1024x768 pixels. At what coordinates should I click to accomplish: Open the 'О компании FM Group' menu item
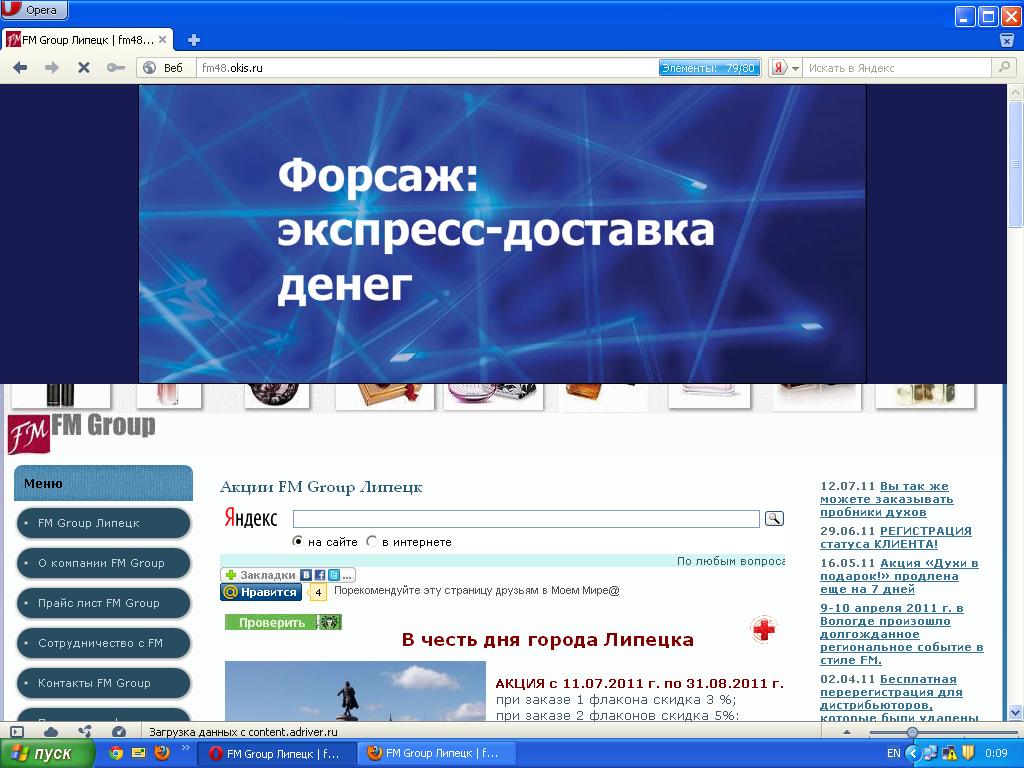(x=103, y=563)
